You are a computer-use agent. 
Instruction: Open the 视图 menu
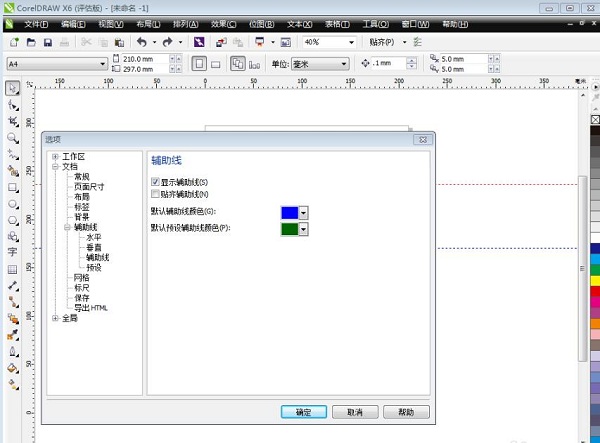111,24
